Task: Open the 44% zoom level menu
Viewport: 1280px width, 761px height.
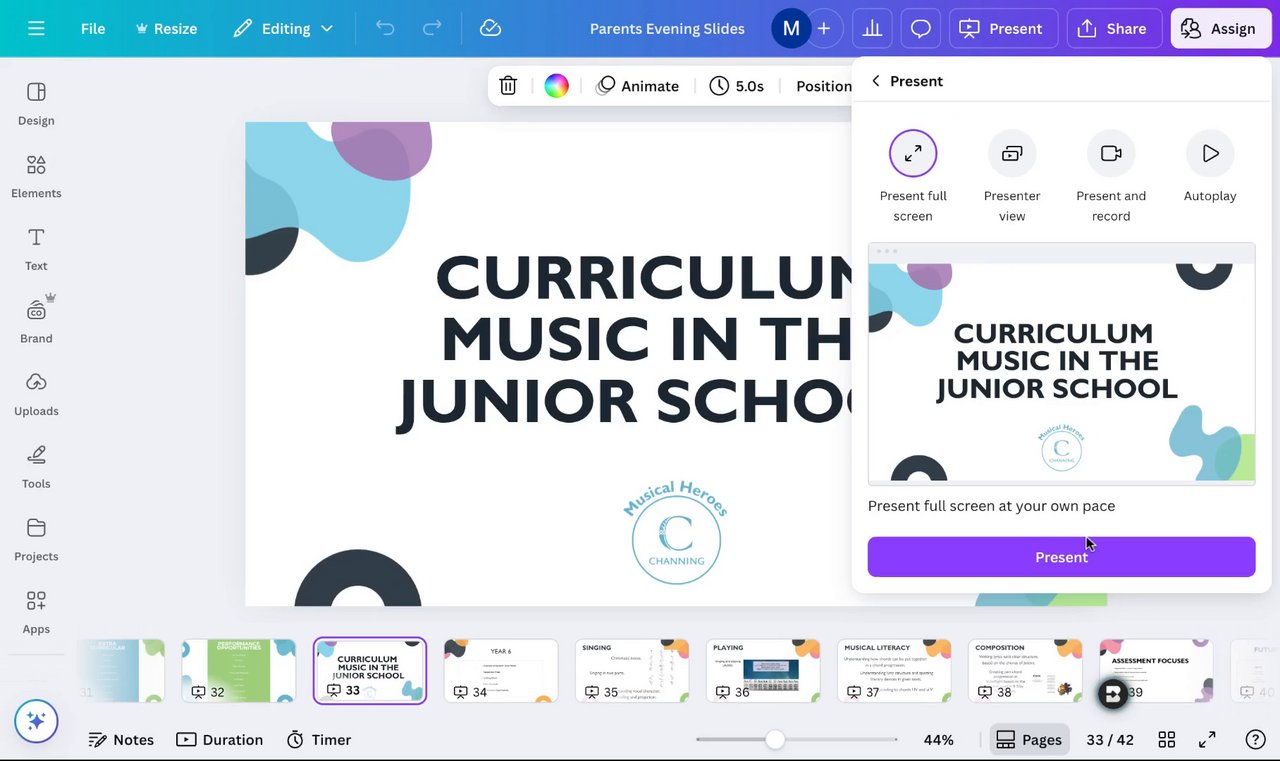Action: click(x=938, y=740)
